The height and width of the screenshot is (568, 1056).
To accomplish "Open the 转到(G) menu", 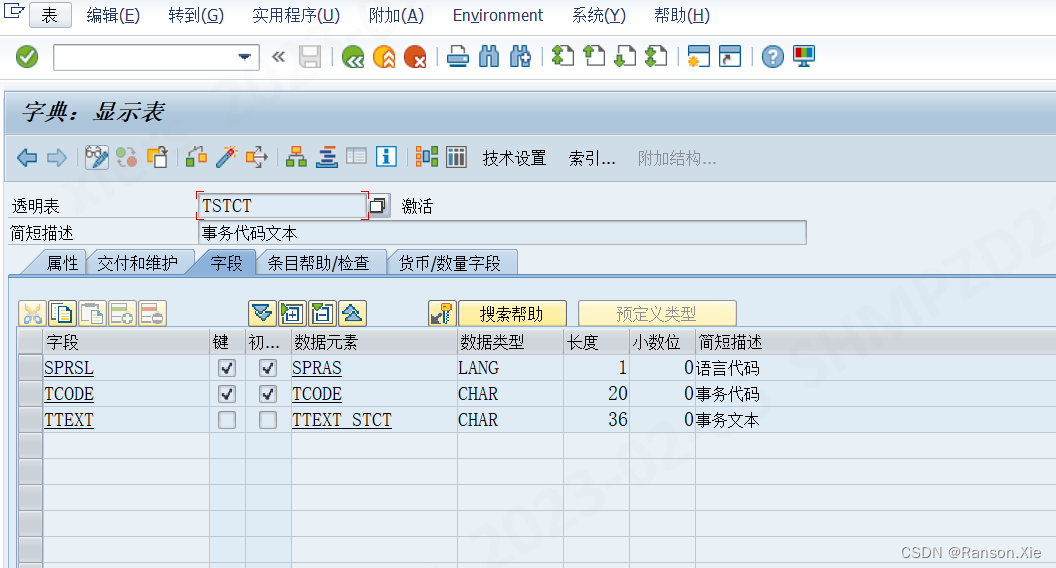I will pos(196,15).
